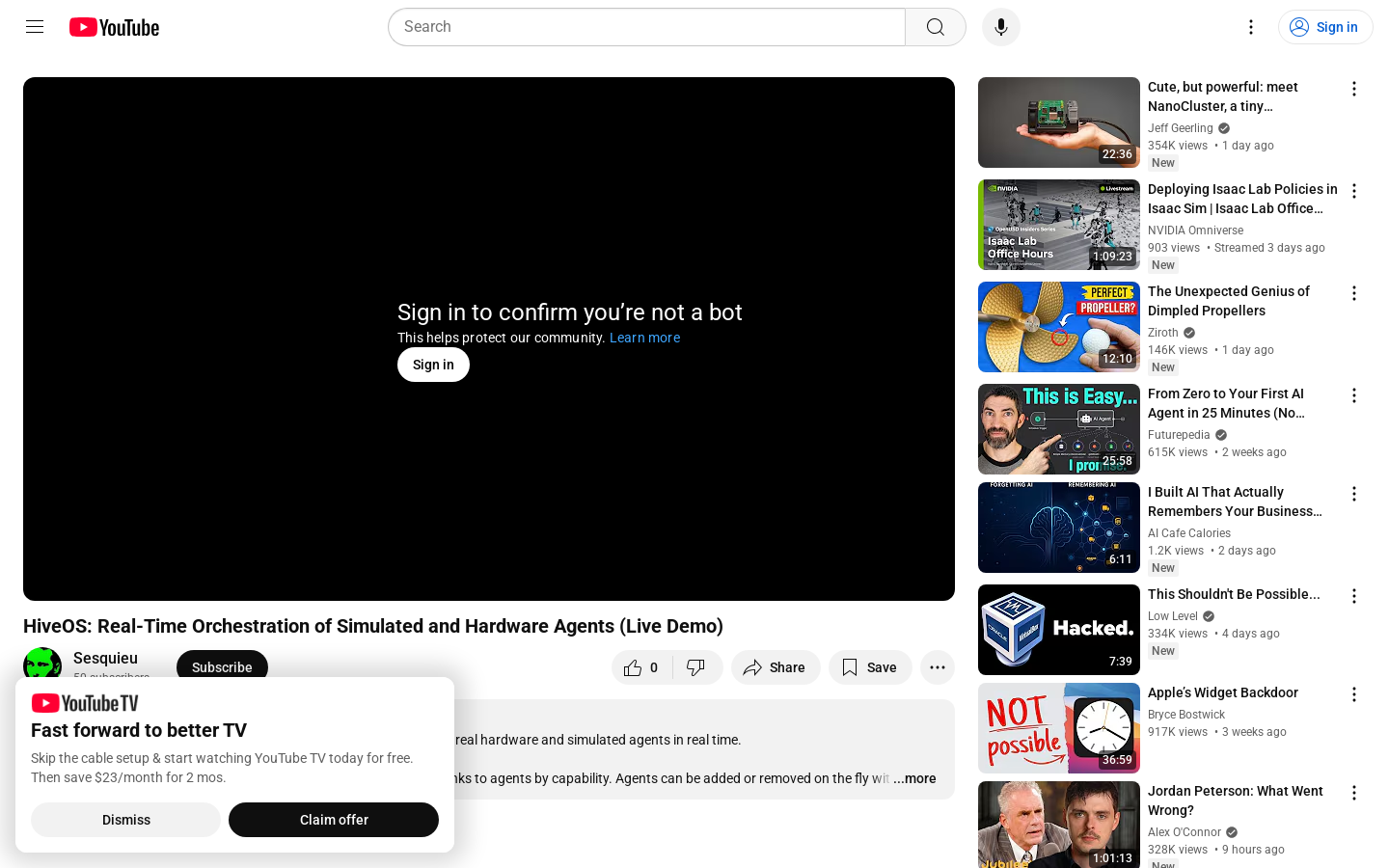Open the hamburger guide menu

pos(35,27)
